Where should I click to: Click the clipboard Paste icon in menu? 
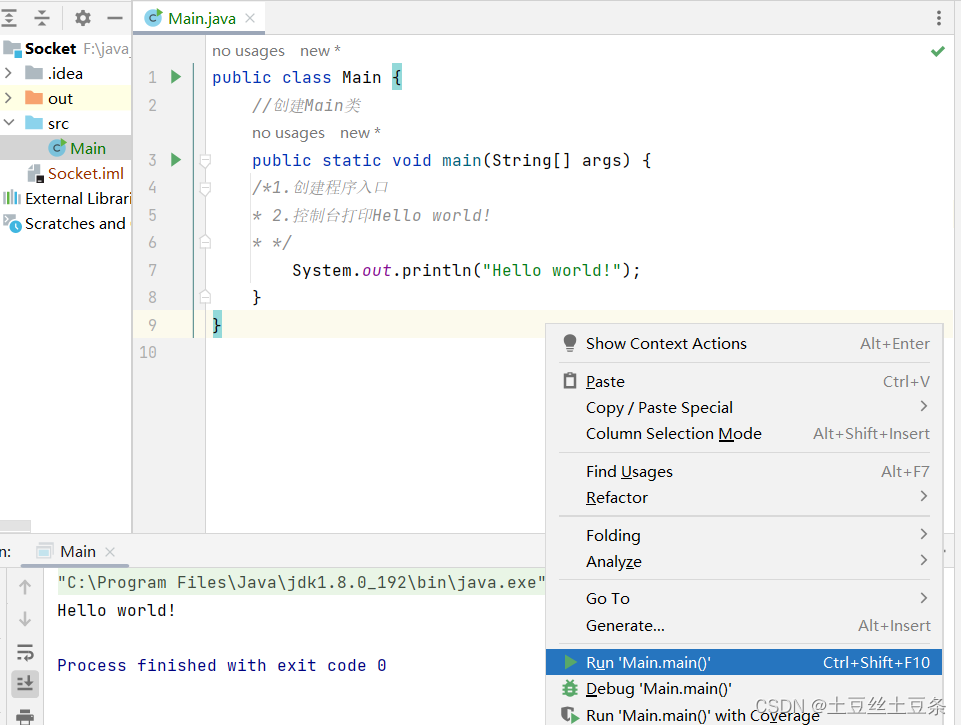pos(570,381)
